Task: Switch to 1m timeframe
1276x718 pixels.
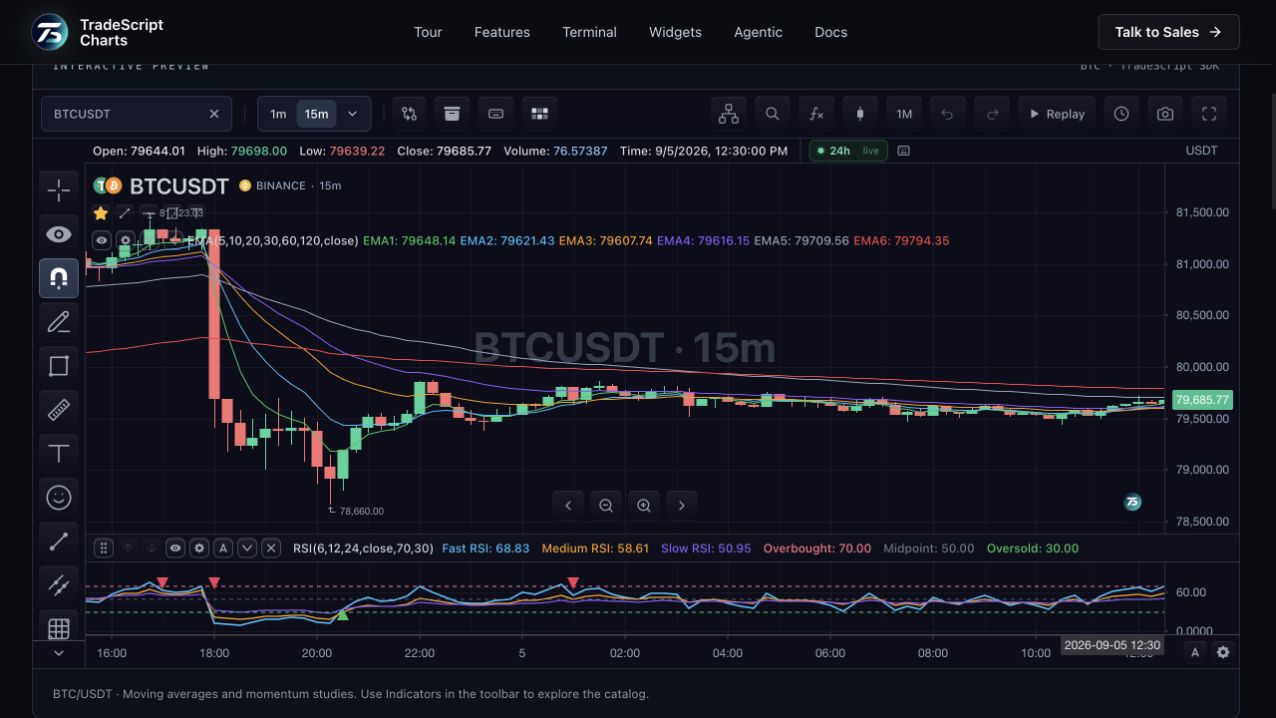Action: (x=278, y=114)
